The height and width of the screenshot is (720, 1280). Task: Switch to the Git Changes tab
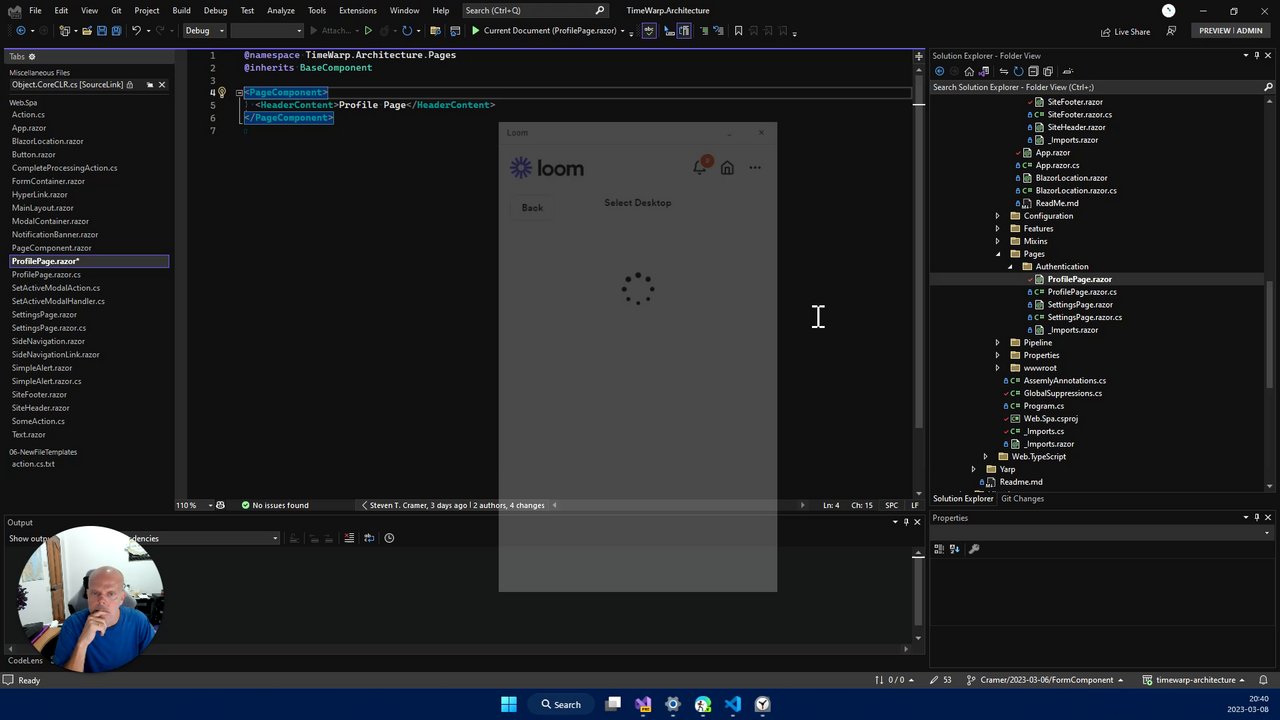(x=1022, y=498)
